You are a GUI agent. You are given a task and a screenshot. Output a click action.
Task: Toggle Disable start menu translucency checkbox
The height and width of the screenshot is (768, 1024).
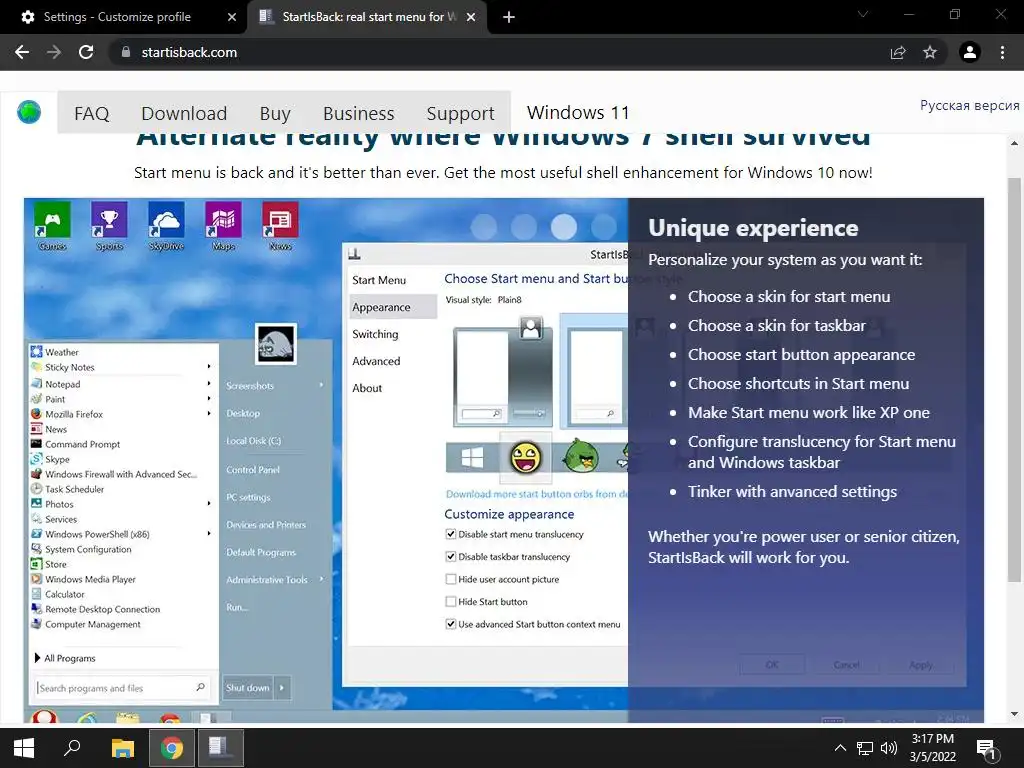451,534
